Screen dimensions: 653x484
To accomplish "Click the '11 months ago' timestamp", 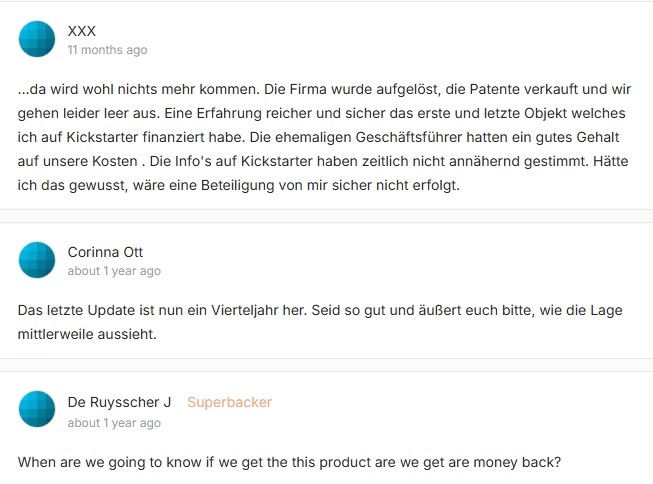I will [x=107, y=49].
